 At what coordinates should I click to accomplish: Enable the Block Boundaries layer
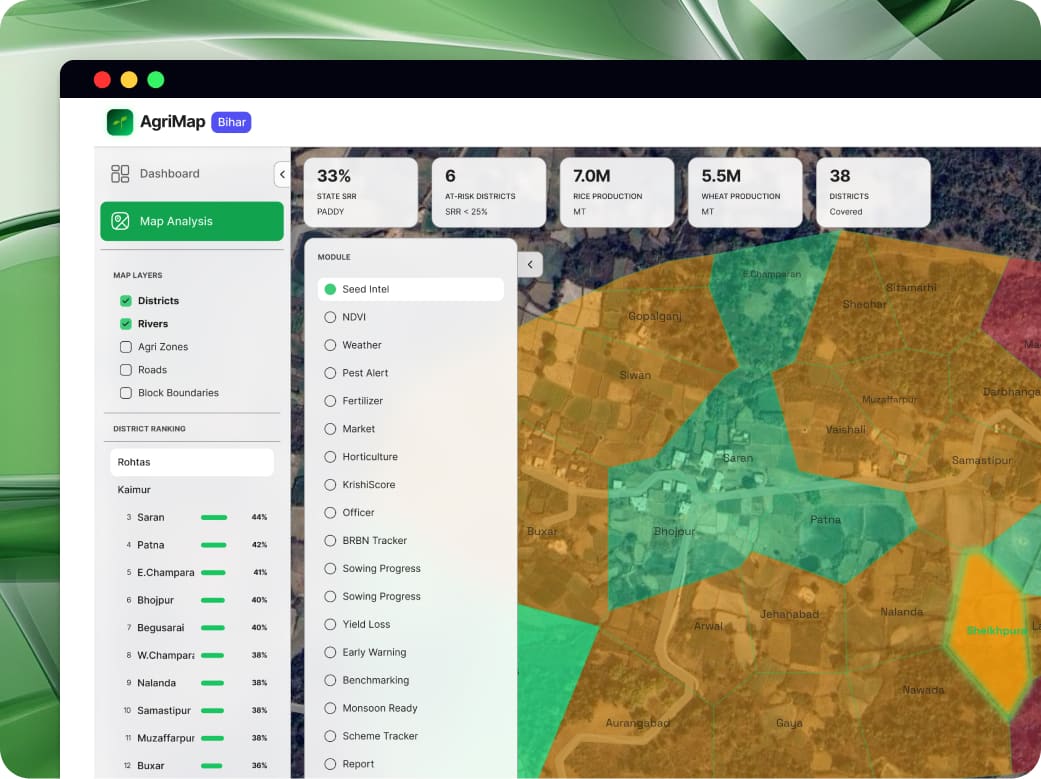point(125,393)
